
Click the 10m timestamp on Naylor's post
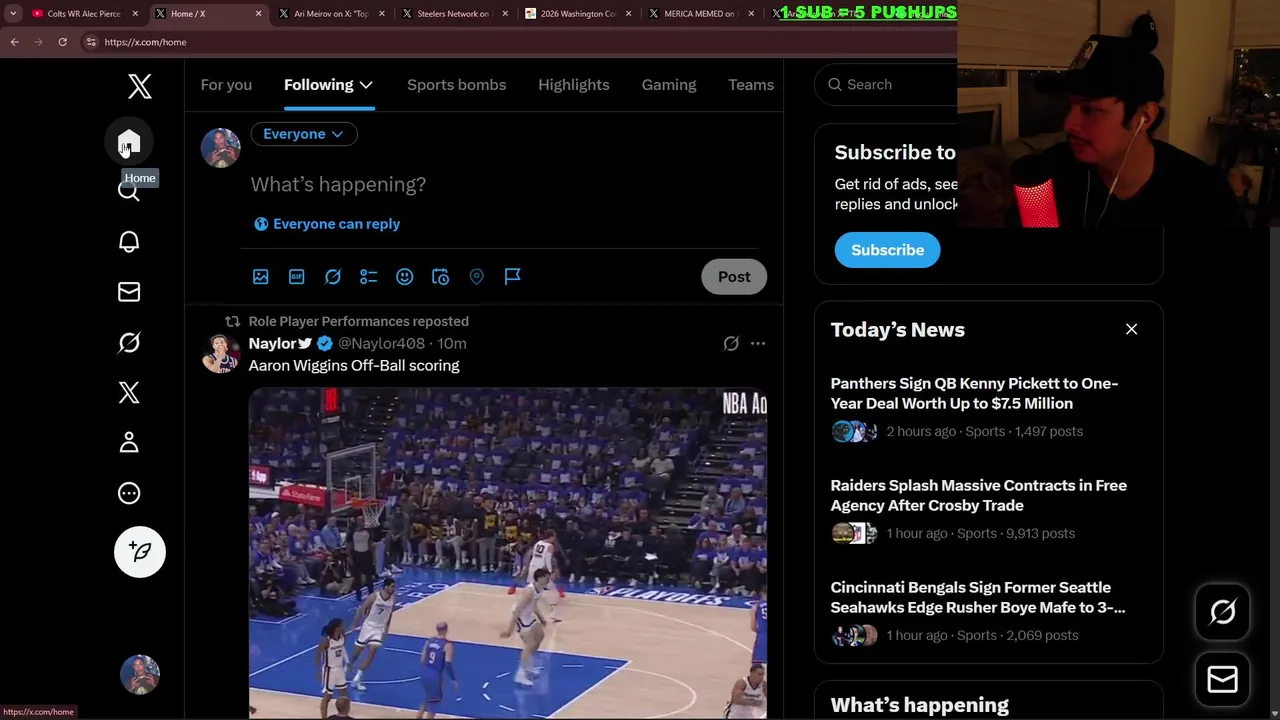point(452,343)
